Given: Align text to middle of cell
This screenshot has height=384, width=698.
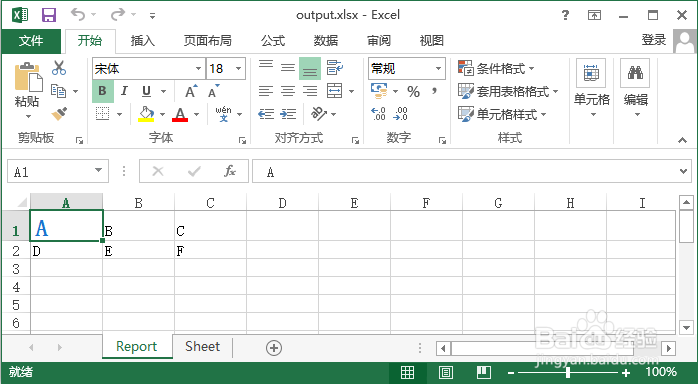Looking at the screenshot, I should click(288, 68).
